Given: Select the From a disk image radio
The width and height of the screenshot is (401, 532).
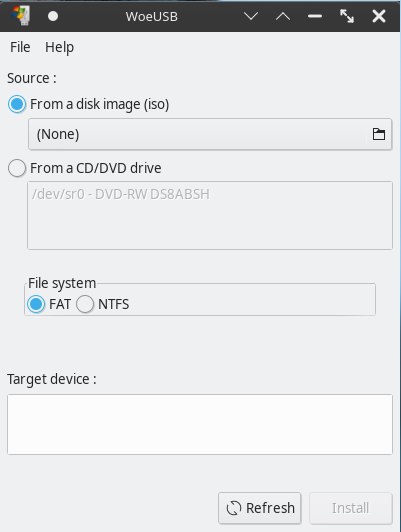Looking at the screenshot, I should coord(17,104).
